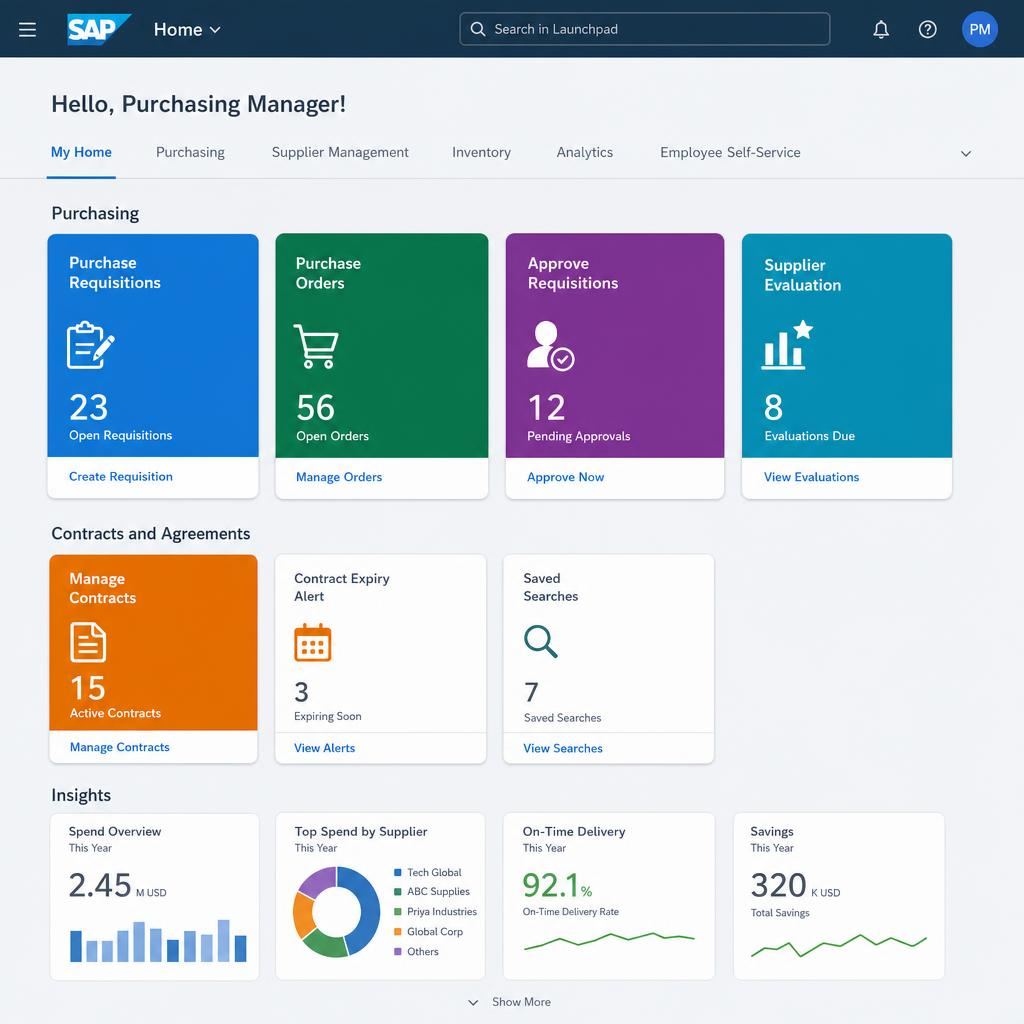Click the SAP logo

99,29
